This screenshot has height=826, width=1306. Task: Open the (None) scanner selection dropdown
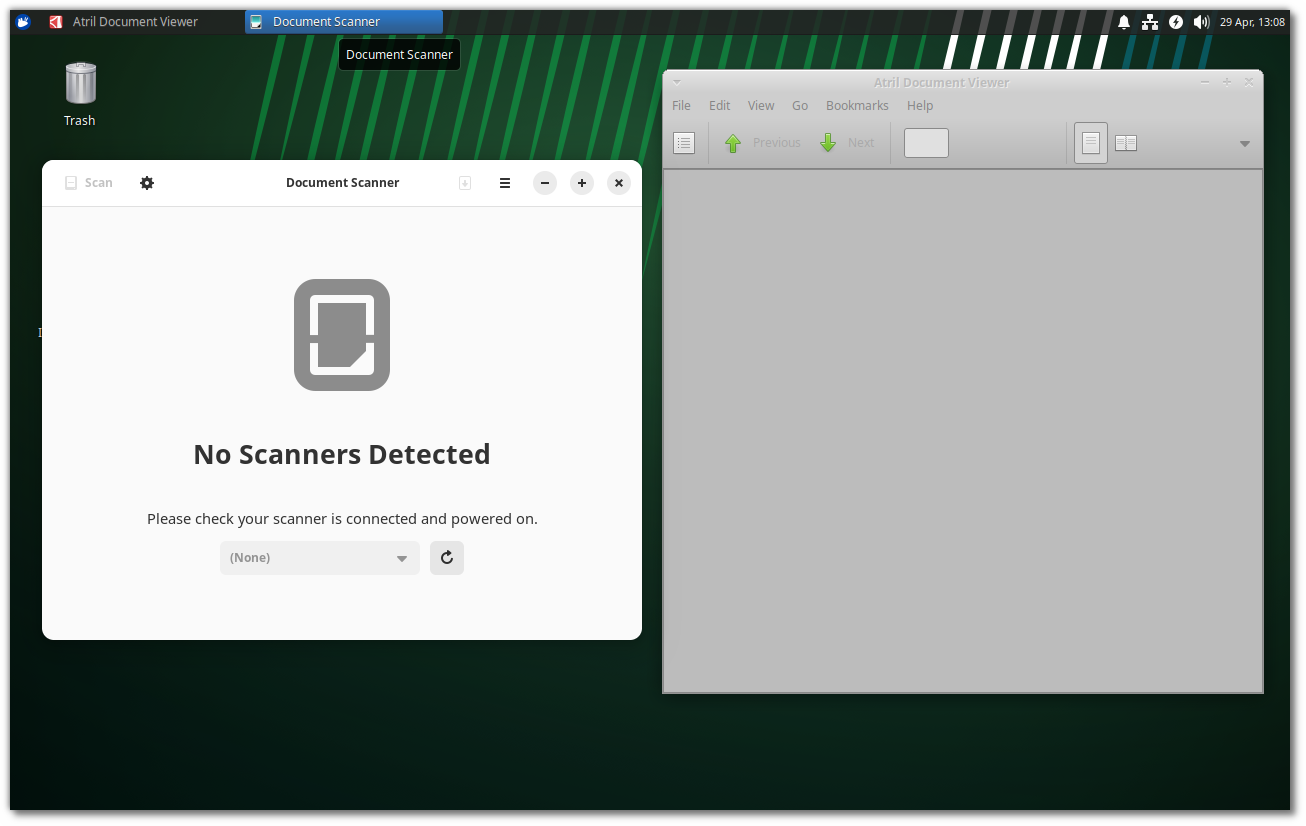(319, 557)
